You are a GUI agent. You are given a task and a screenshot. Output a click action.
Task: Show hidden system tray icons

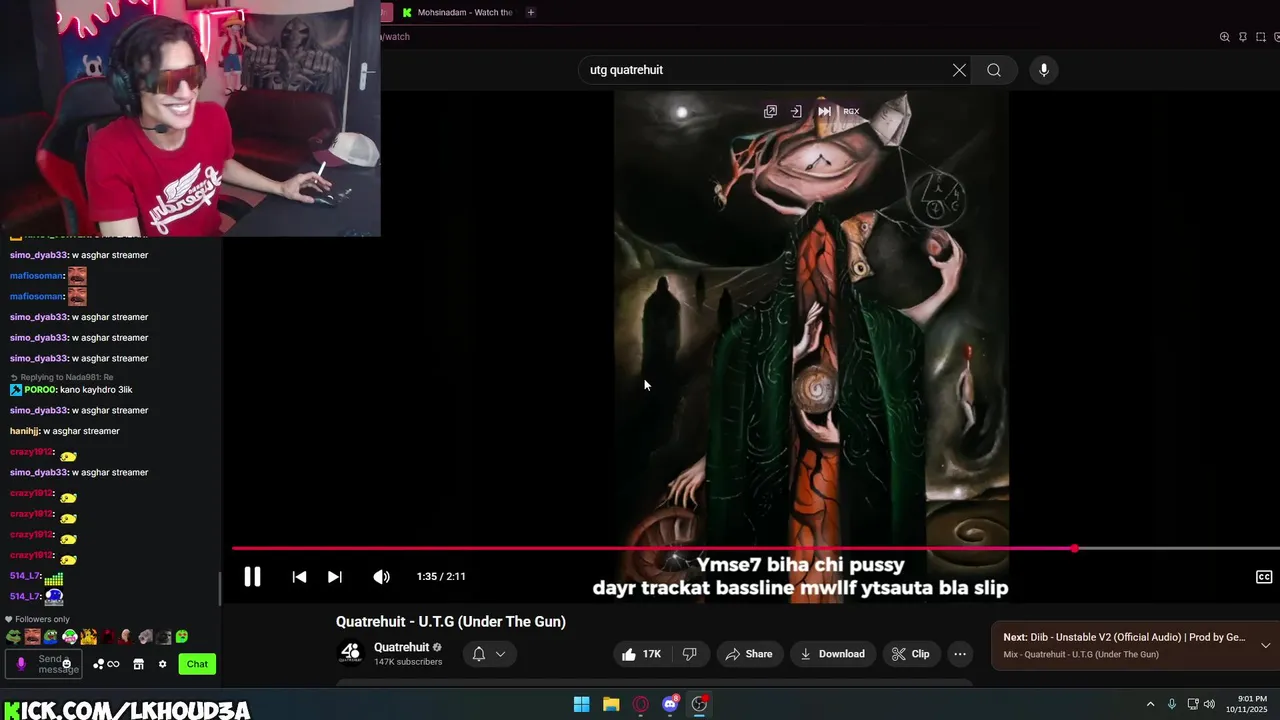[x=1150, y=704]
